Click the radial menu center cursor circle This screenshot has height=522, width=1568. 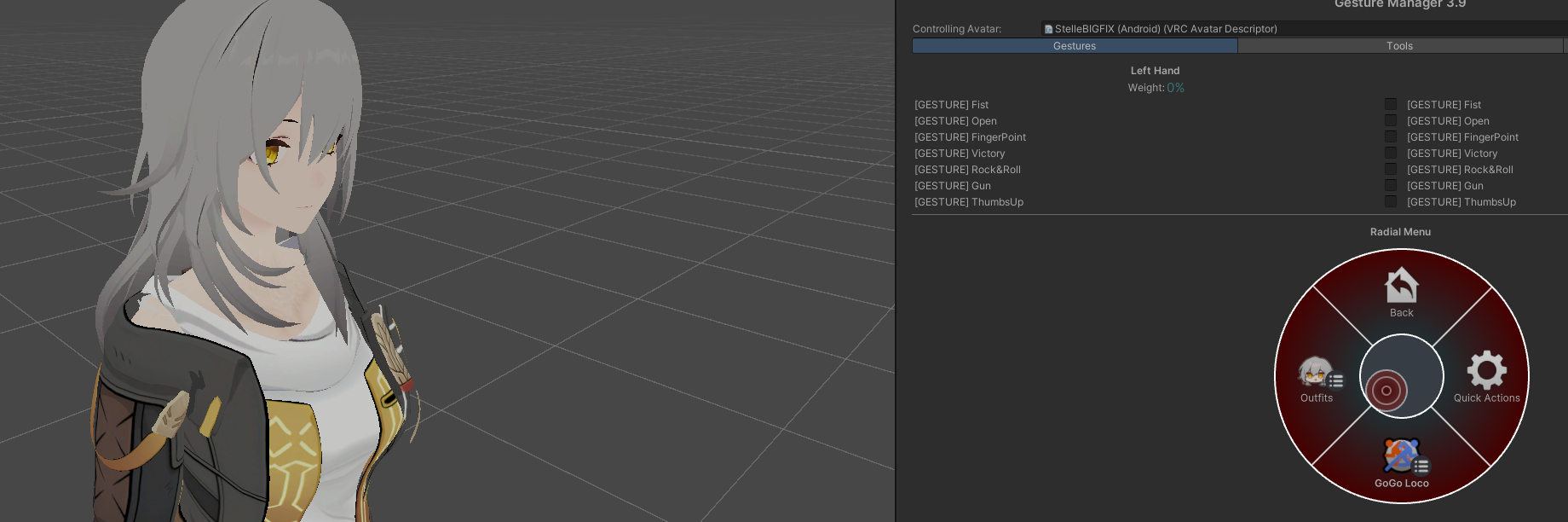click(x=1386, y=391)
